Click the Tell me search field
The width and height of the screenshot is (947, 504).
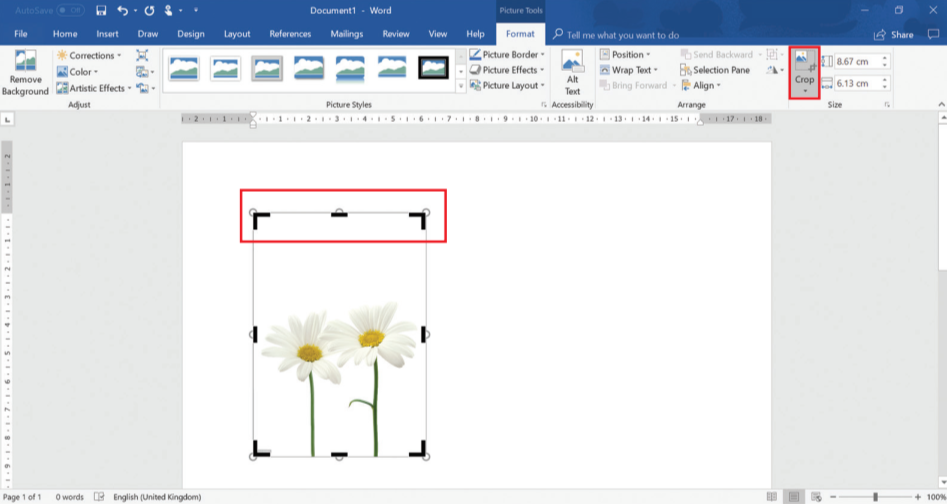click(622, 35)
